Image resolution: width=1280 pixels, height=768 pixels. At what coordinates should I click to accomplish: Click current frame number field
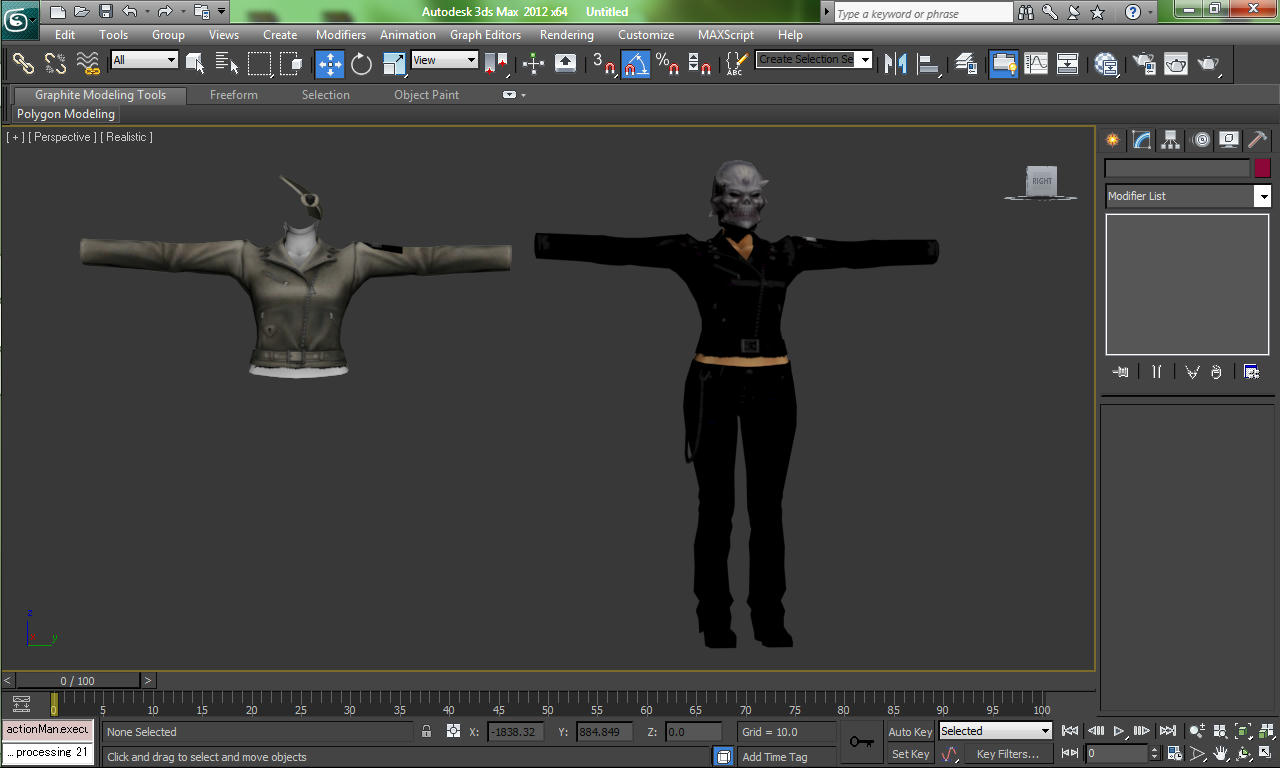point(1118,753)
